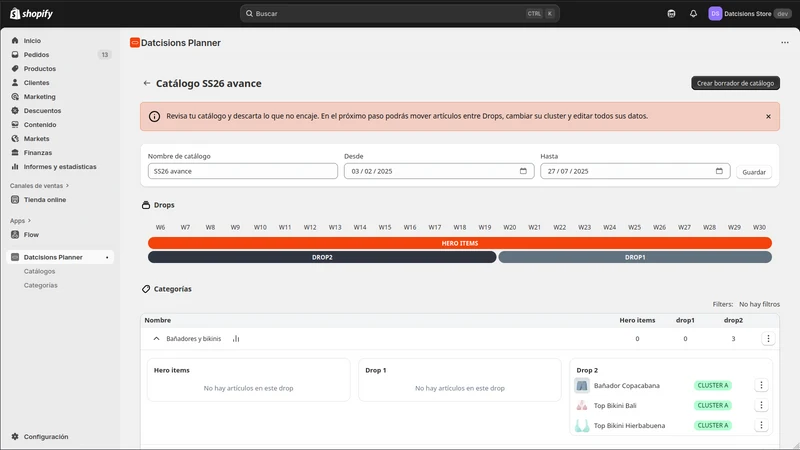Screen dimensions: 800x450
Task: Open Bañadores y bikinis row options menu
Action: point(768,339)
